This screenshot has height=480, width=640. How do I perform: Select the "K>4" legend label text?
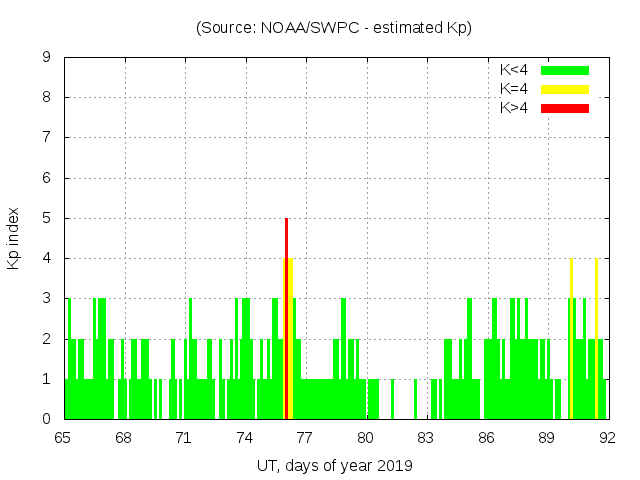tap(514, 108)
